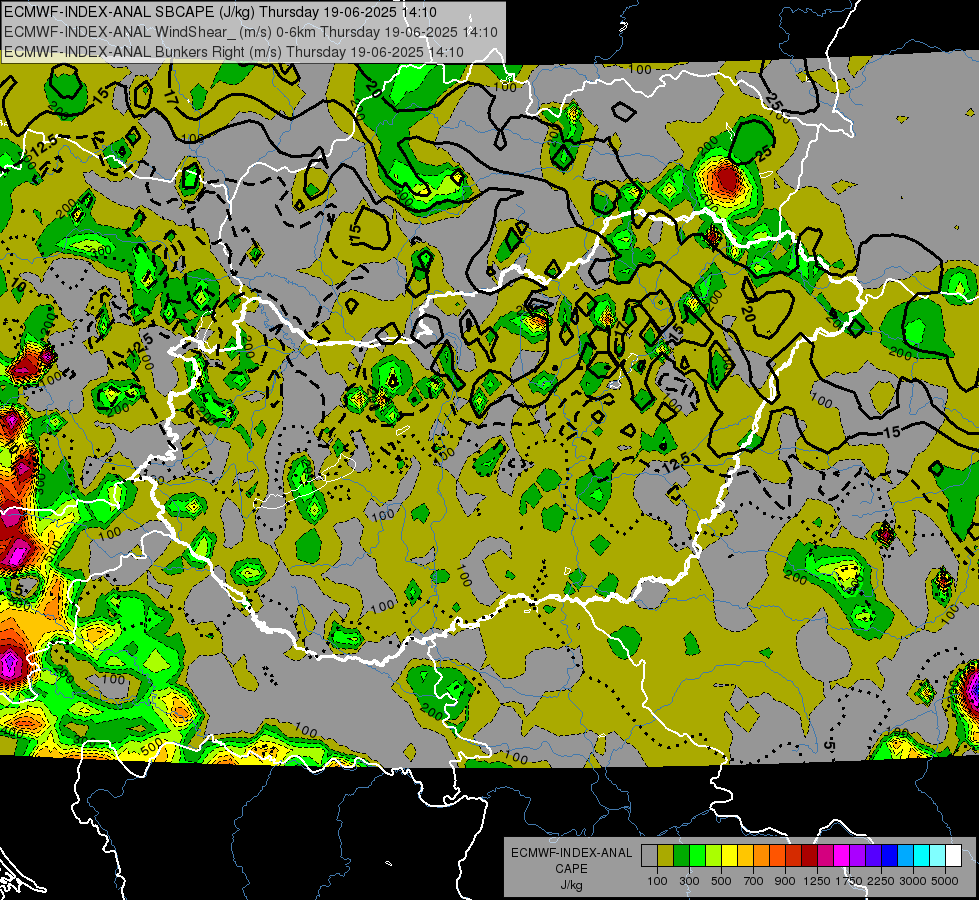Click the olive legend swatch after 100

[665, 856]
